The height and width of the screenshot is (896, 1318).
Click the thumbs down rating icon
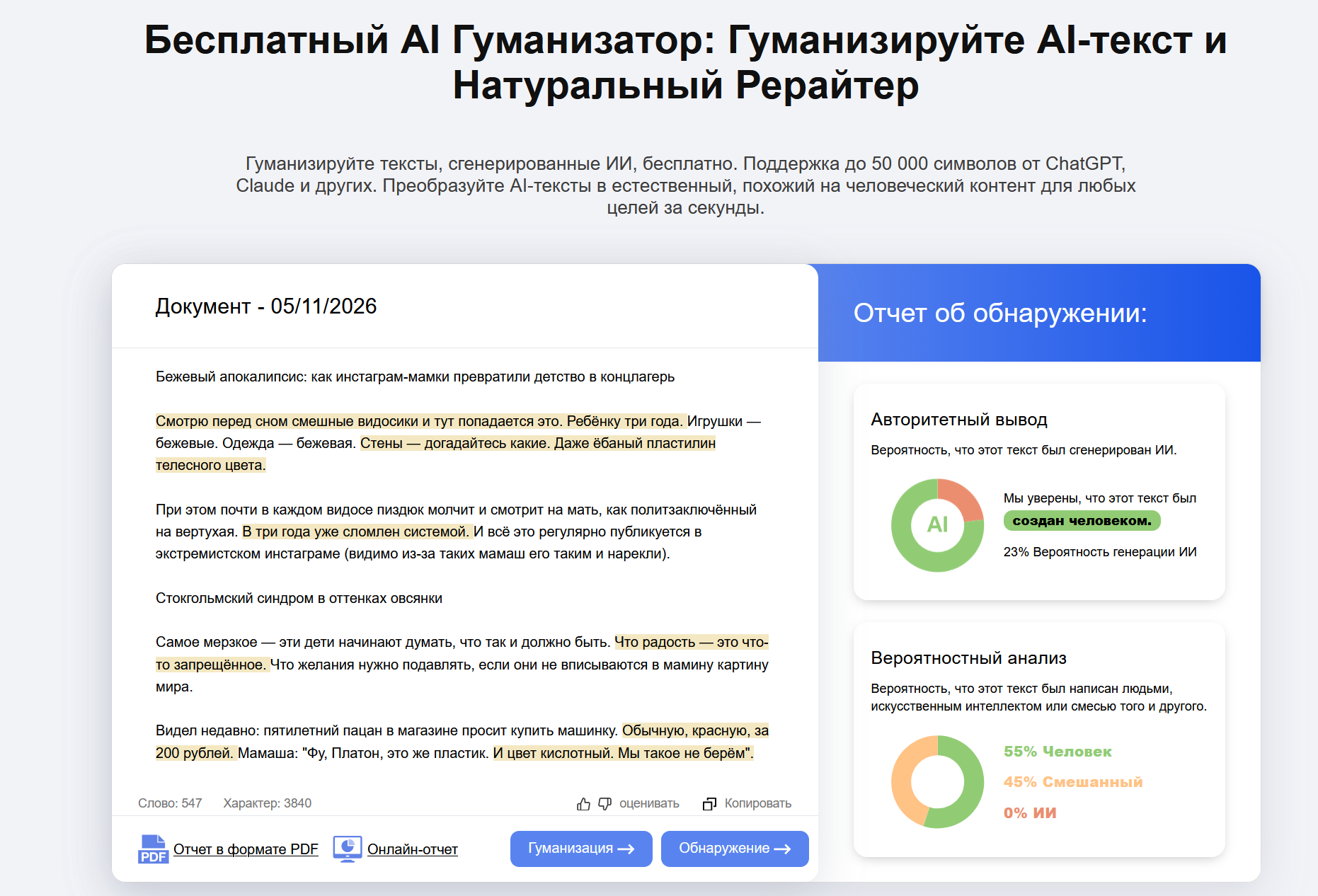click(605, 804)
